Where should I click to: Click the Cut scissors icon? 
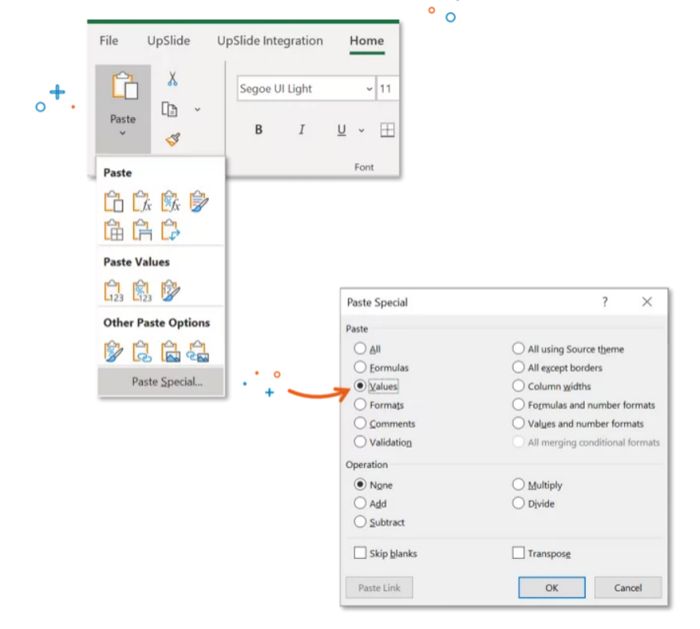[172, 79]
